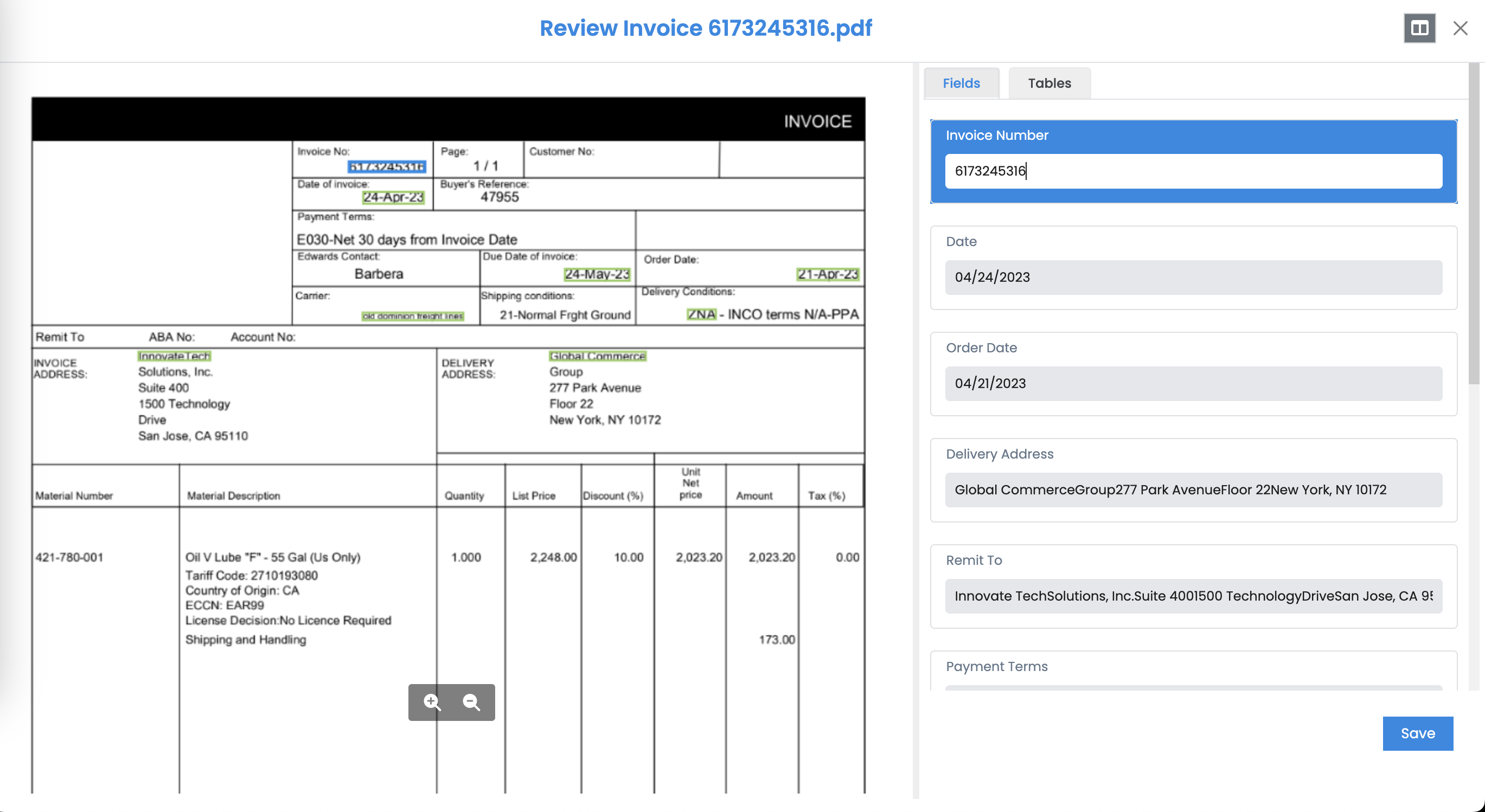Viewport: 1485px width, 812px height.
Task: Click highlighted 21-Apr-23 order date
Action: [827, 274]
